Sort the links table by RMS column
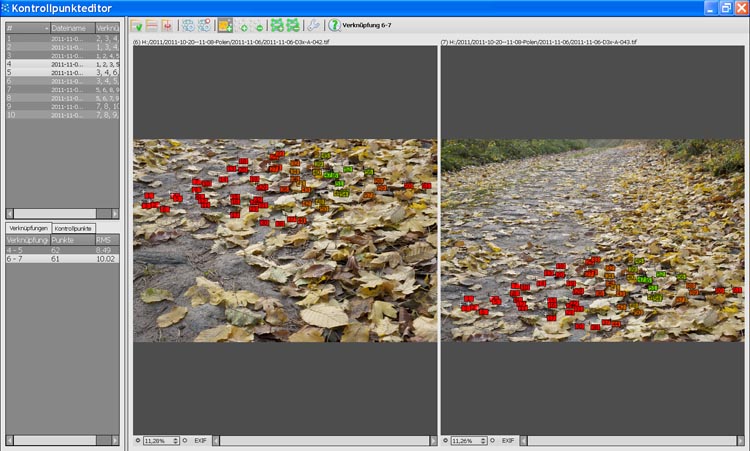750x451 pixels. [105, 240]
